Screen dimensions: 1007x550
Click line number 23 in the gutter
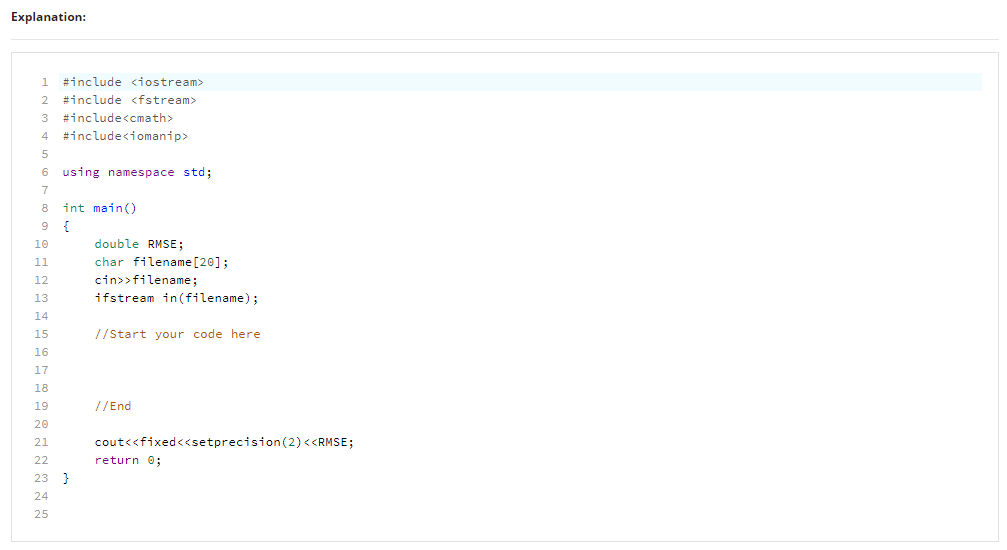coord(41,478)
